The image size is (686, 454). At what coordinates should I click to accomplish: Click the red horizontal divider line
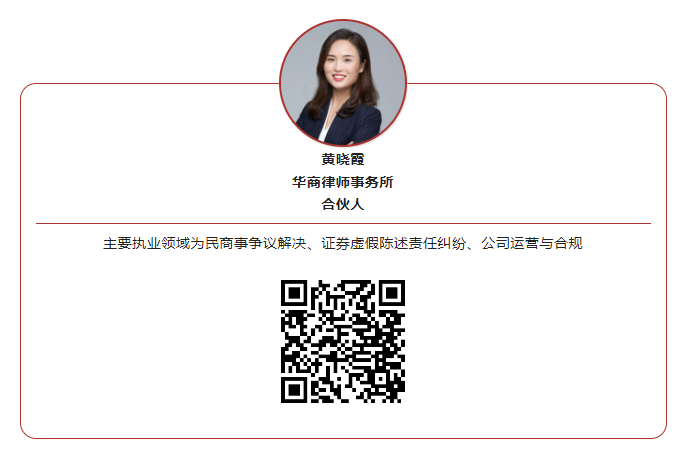pyautogui.click(x=343, y=224)
